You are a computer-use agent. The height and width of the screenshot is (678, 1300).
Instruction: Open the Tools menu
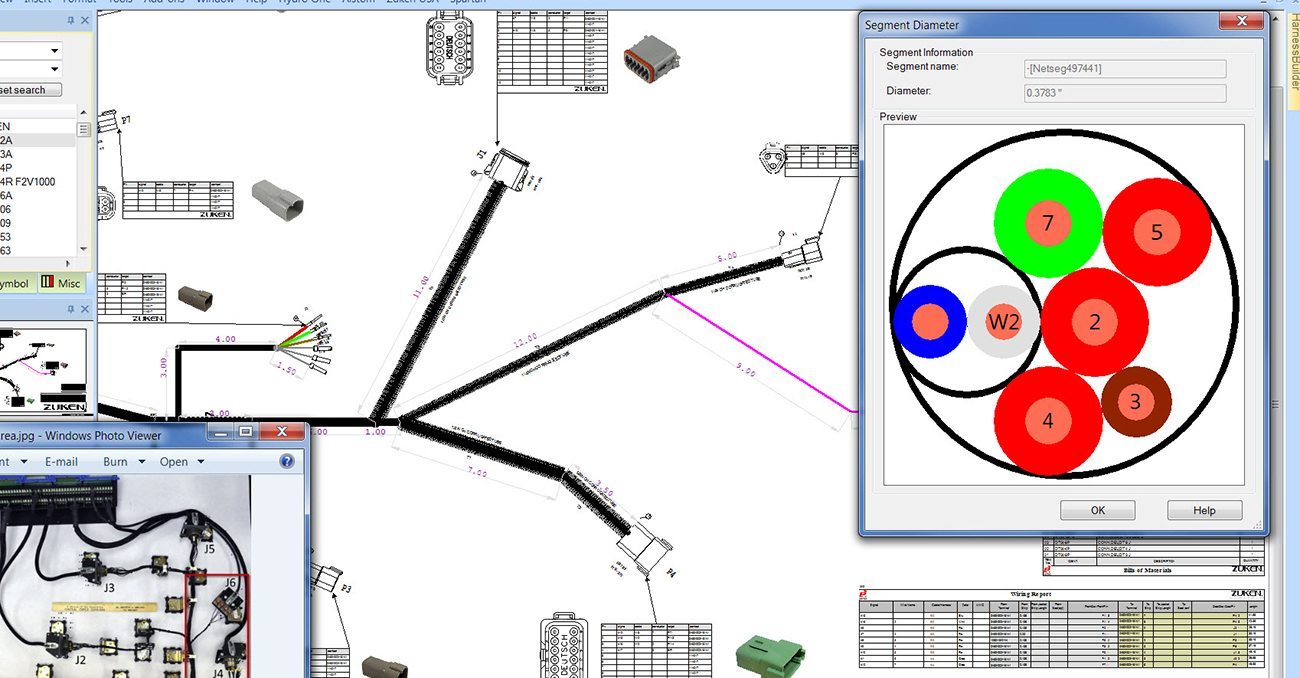[x=120, y=2]
